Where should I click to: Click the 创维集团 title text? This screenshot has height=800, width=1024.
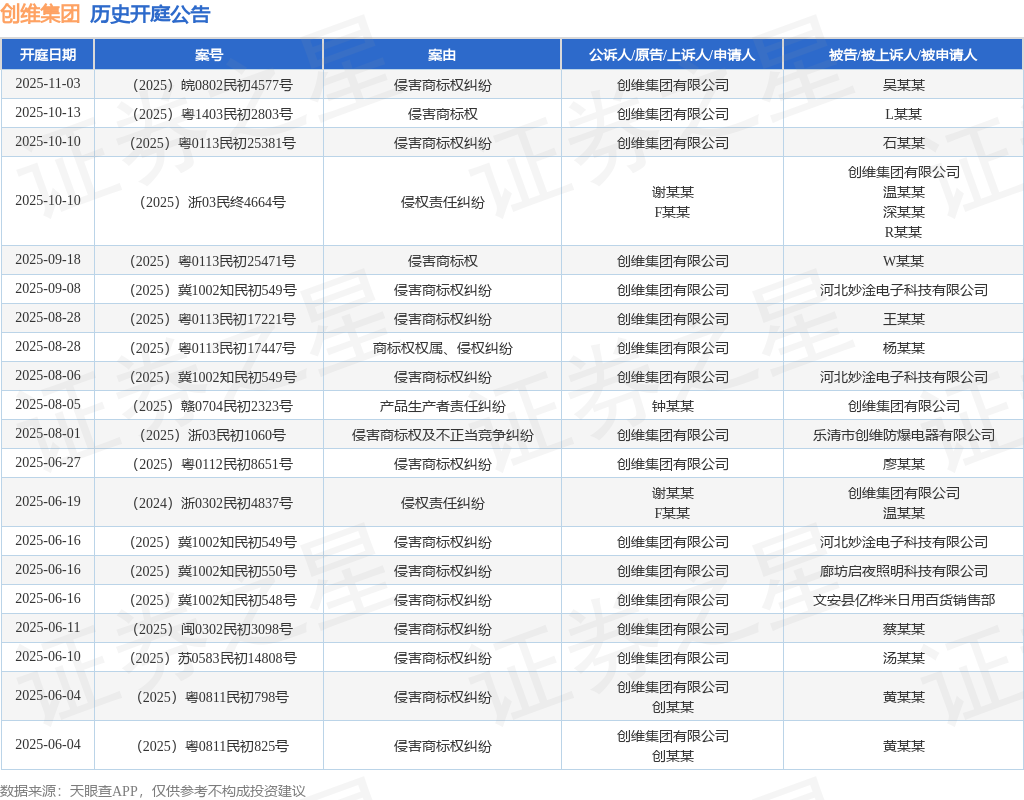click(x=40, y=14)
